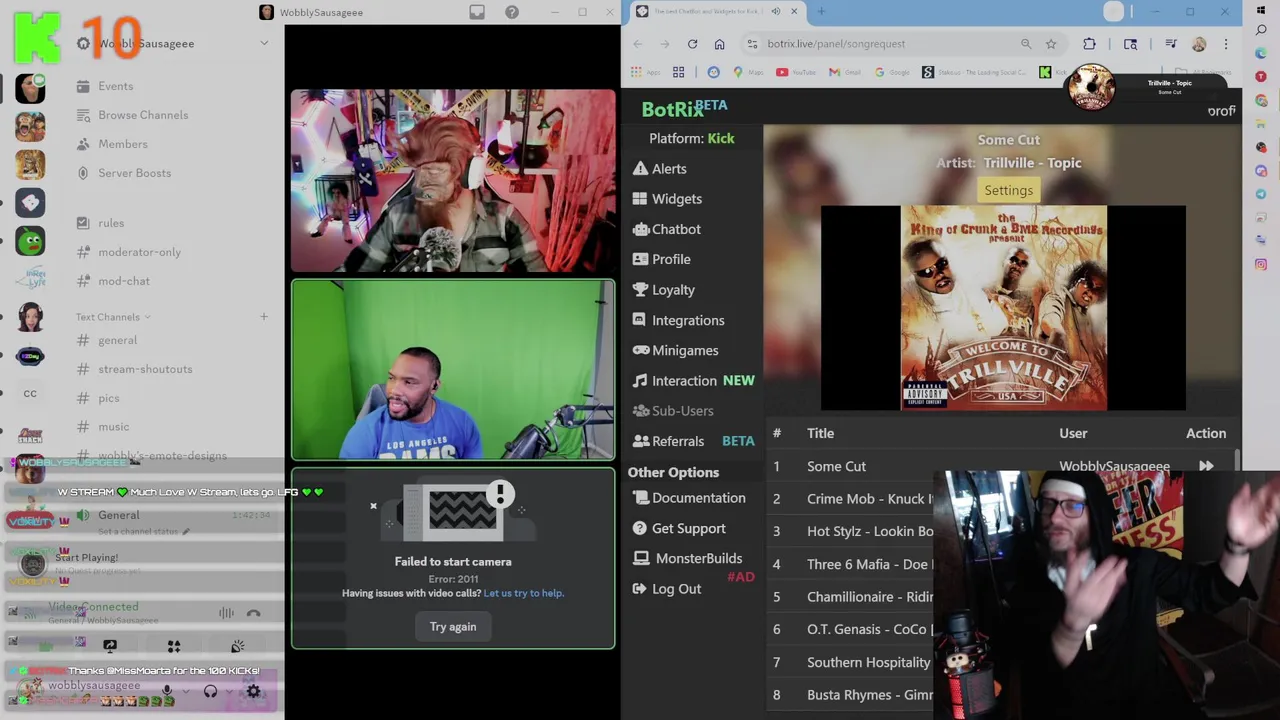Open Minigames in BotRix sidebar

(x=675, y=350)
